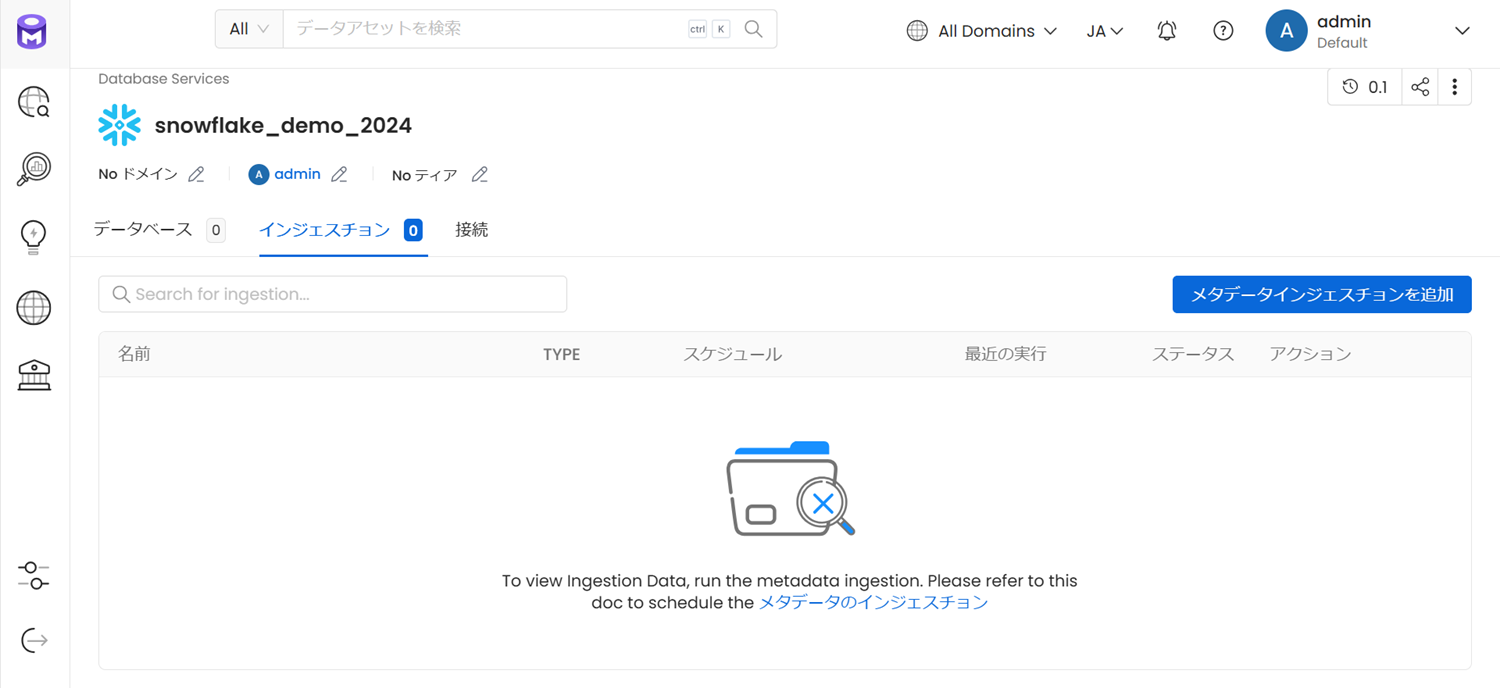1500x688 pixels.
Task: Open the notifications bell icon
Action: tap(1167, 31)
